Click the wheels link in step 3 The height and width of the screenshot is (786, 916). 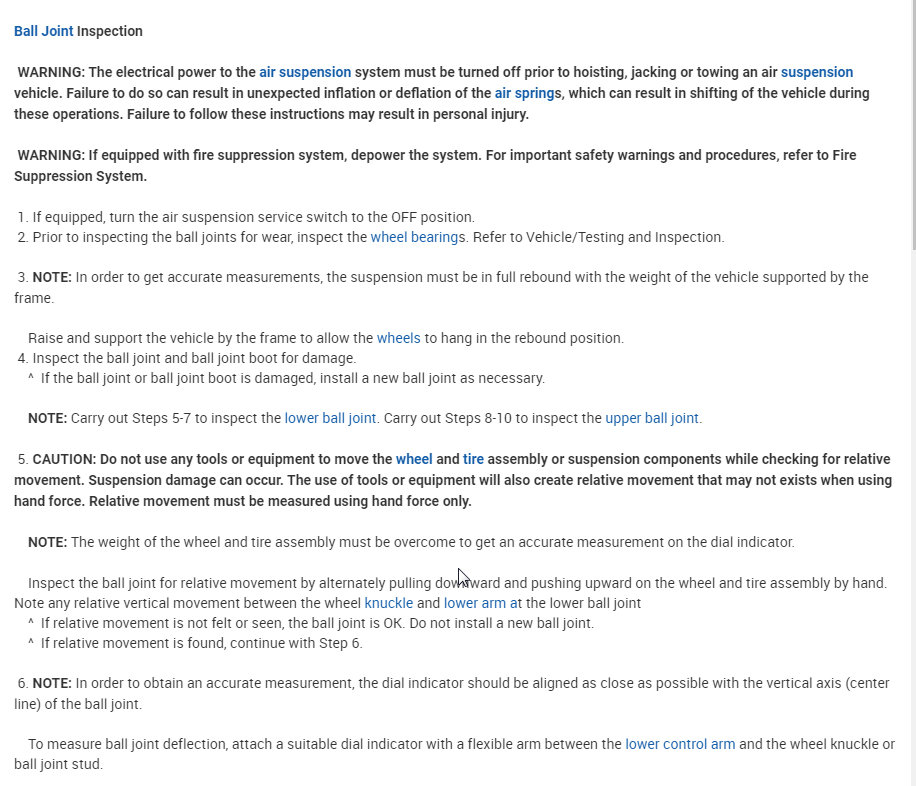click(x=398, y=338)
